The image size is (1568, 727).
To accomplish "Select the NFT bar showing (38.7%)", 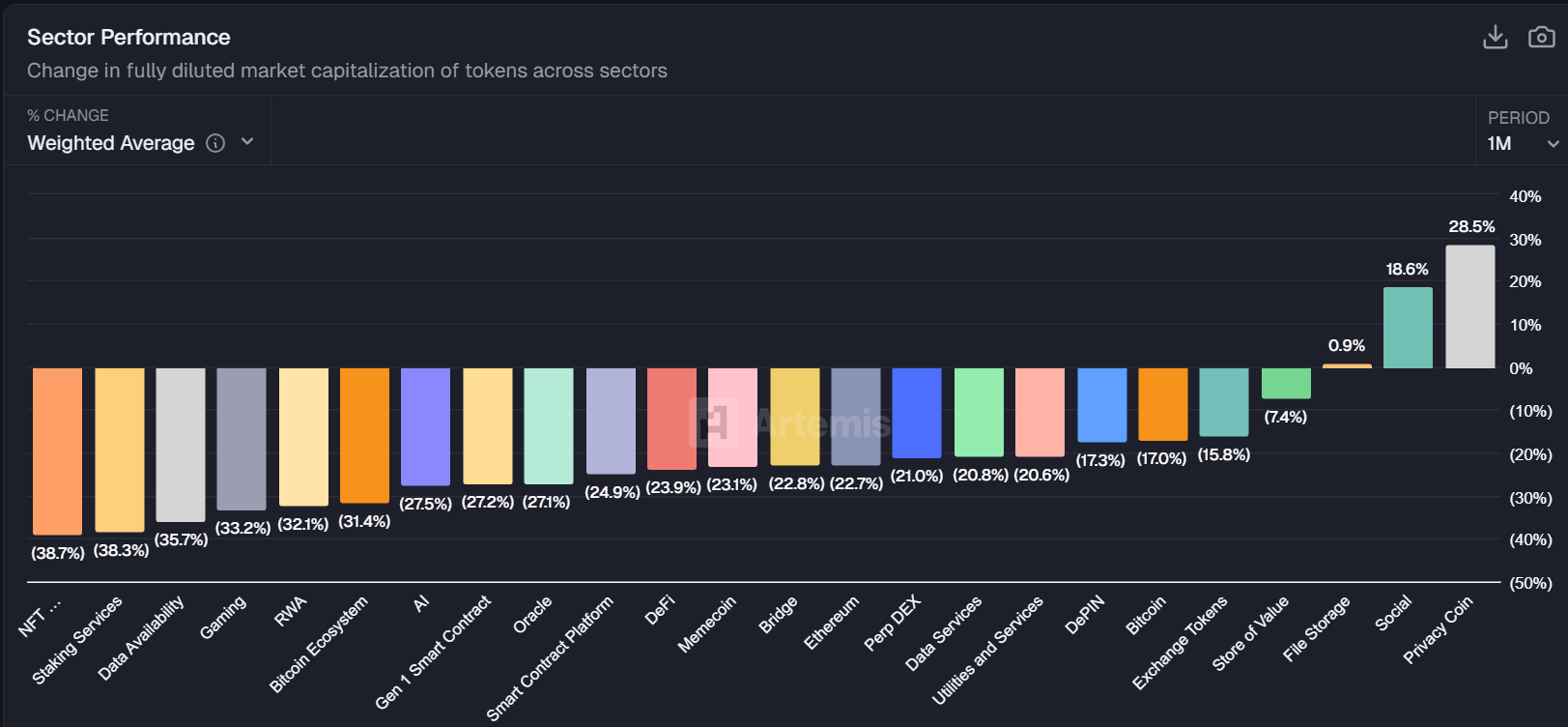I will pos(58,450).
